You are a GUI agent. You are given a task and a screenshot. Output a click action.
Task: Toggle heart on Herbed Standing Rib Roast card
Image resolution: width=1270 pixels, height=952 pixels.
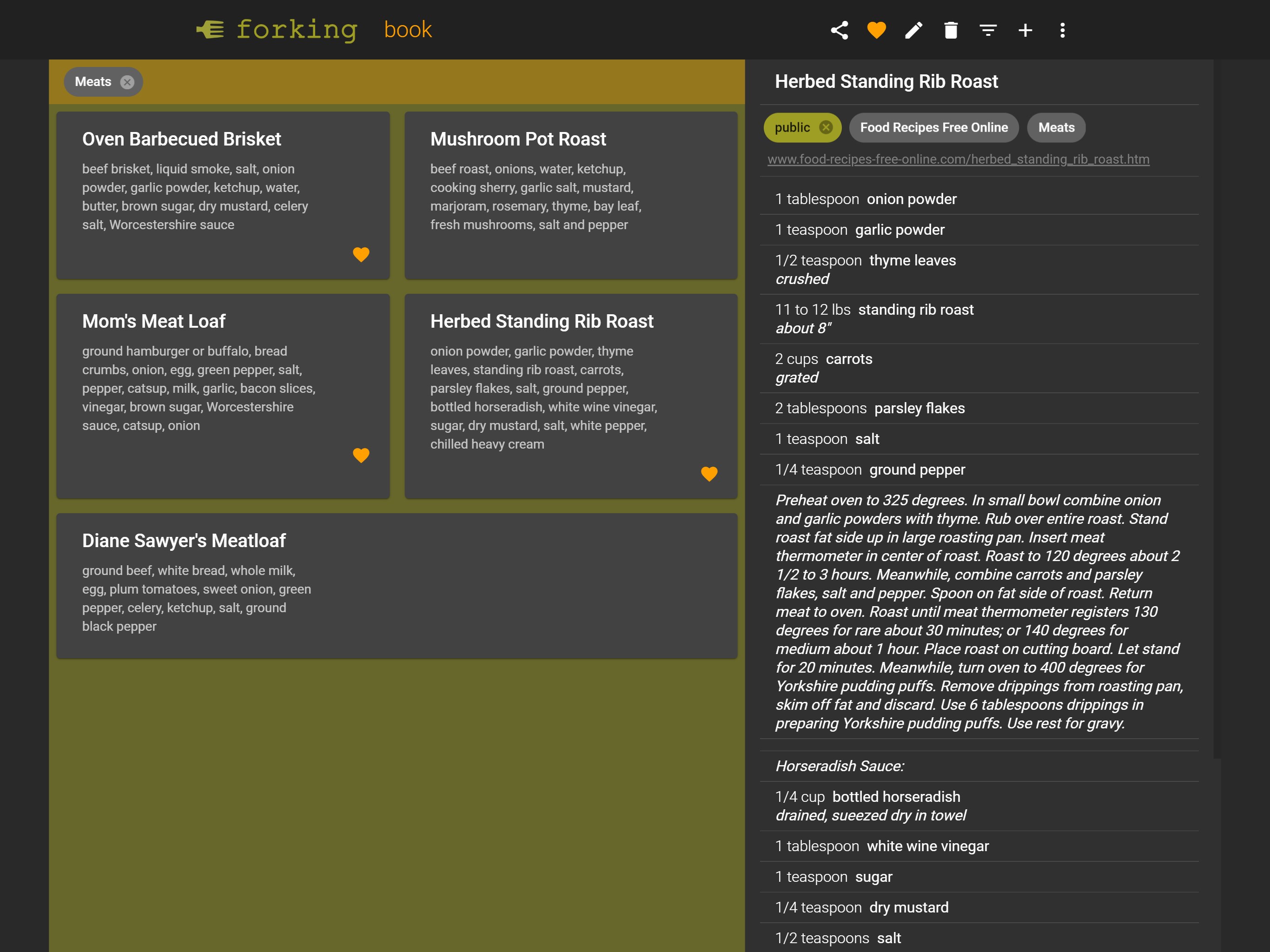point(709,474)
